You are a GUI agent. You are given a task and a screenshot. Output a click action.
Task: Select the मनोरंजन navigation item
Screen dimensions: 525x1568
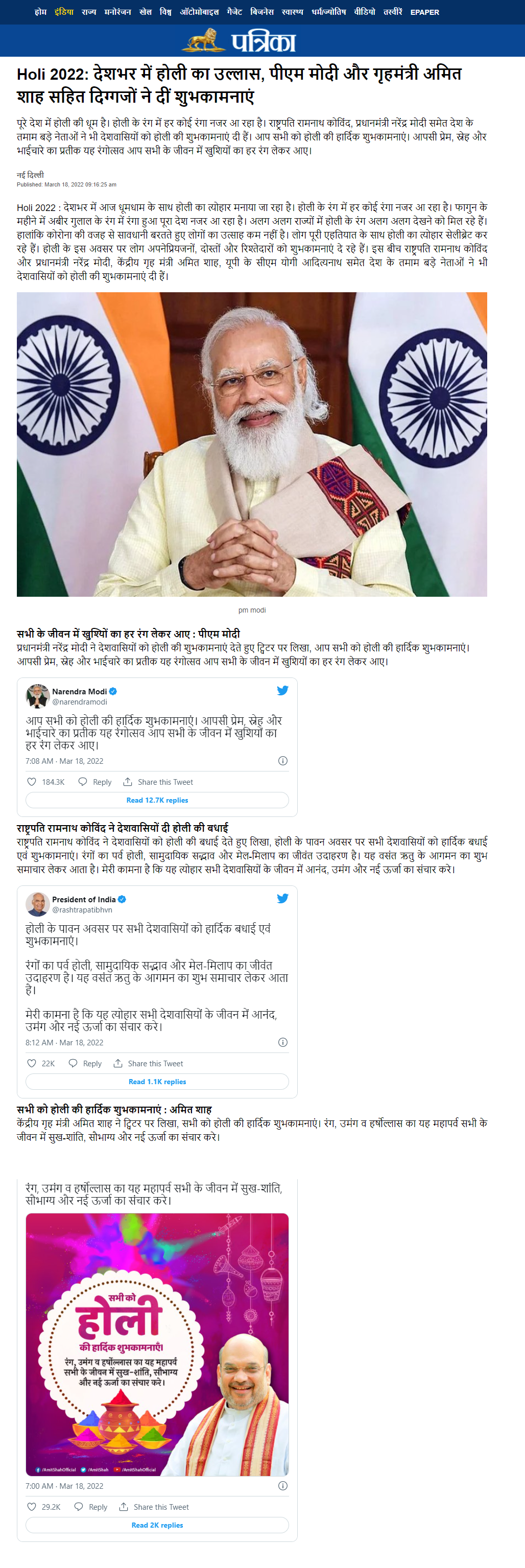click(117, 12)
